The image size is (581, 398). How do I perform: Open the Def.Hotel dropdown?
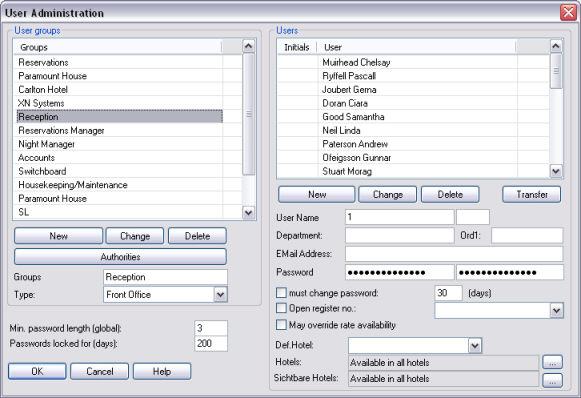(475, 346)
